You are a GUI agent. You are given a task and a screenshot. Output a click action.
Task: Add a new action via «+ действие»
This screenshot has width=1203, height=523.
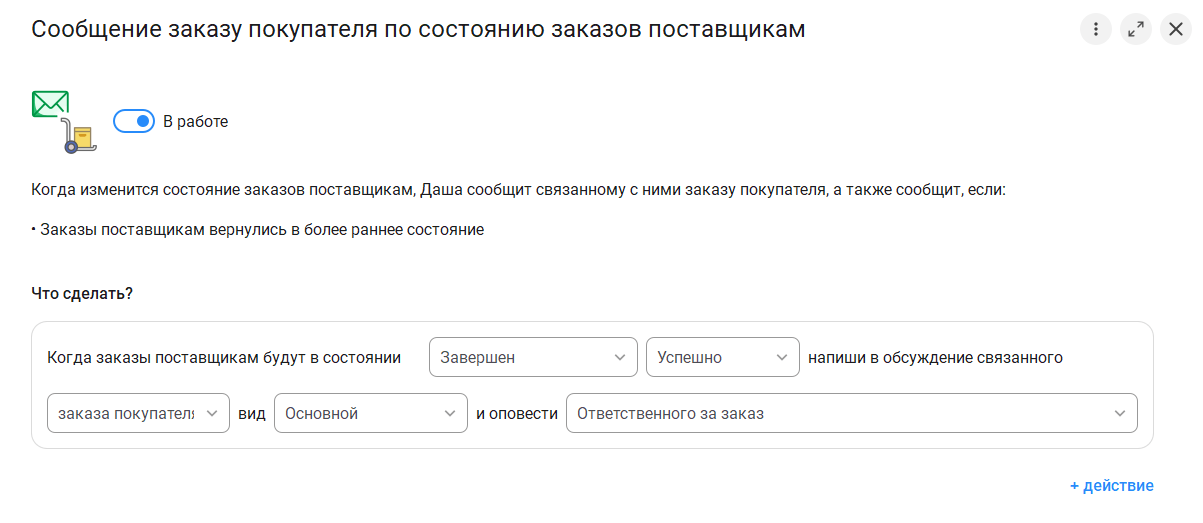coord(1111,486)
